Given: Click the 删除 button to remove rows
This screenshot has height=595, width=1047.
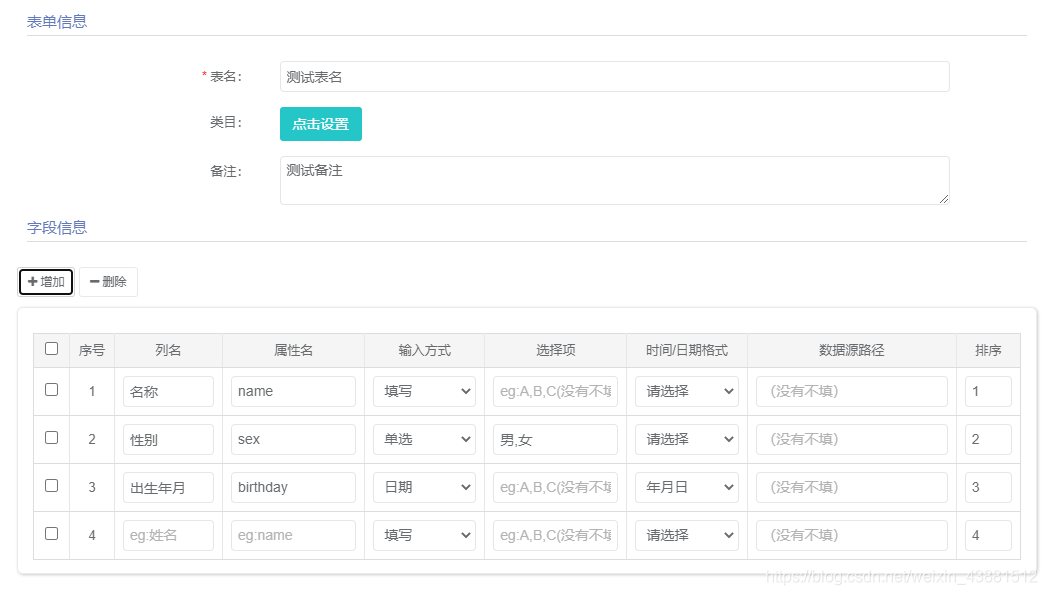Looking at the screenshot, I should [x=108, y=281].
